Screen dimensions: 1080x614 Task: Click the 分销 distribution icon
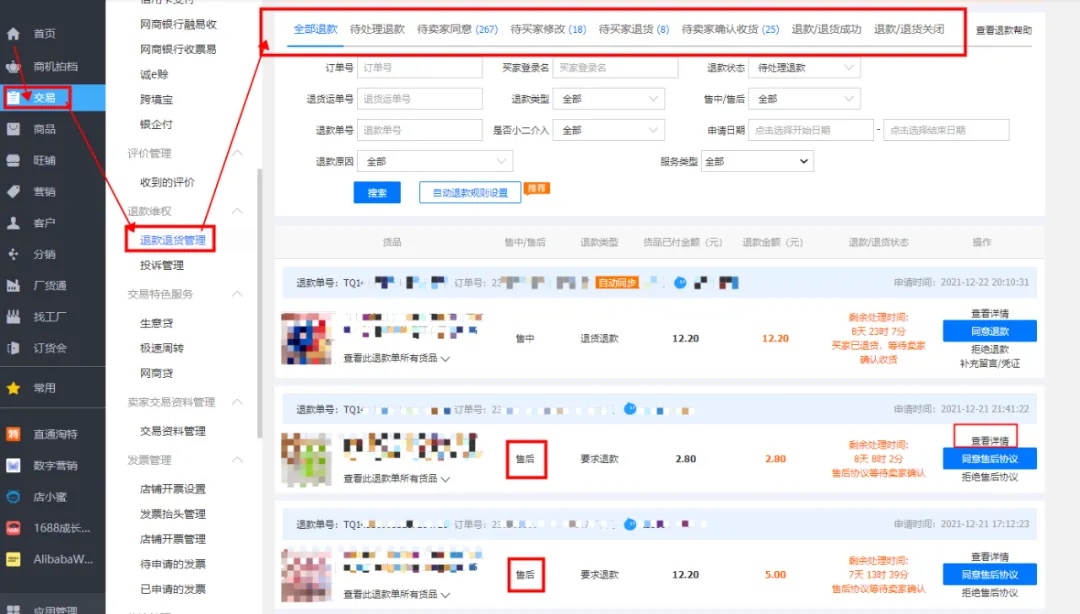(13, 254)
